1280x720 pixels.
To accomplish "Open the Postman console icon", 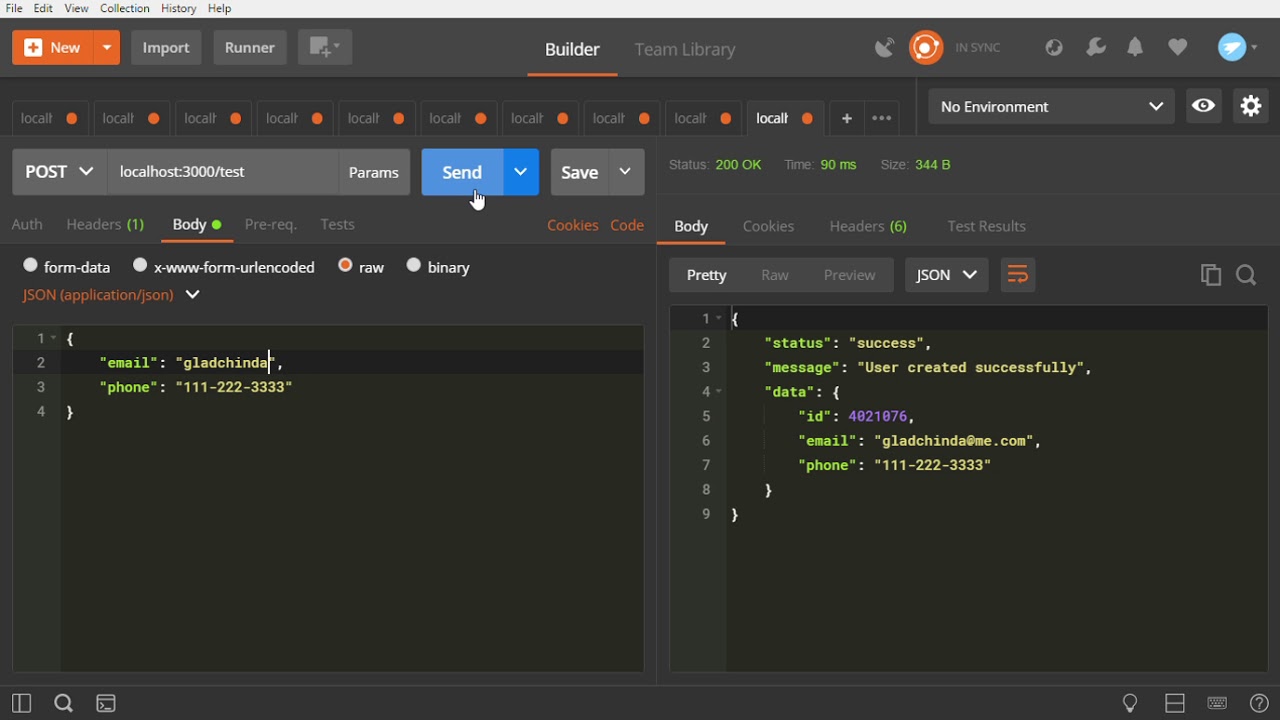I will coord(106,703).
